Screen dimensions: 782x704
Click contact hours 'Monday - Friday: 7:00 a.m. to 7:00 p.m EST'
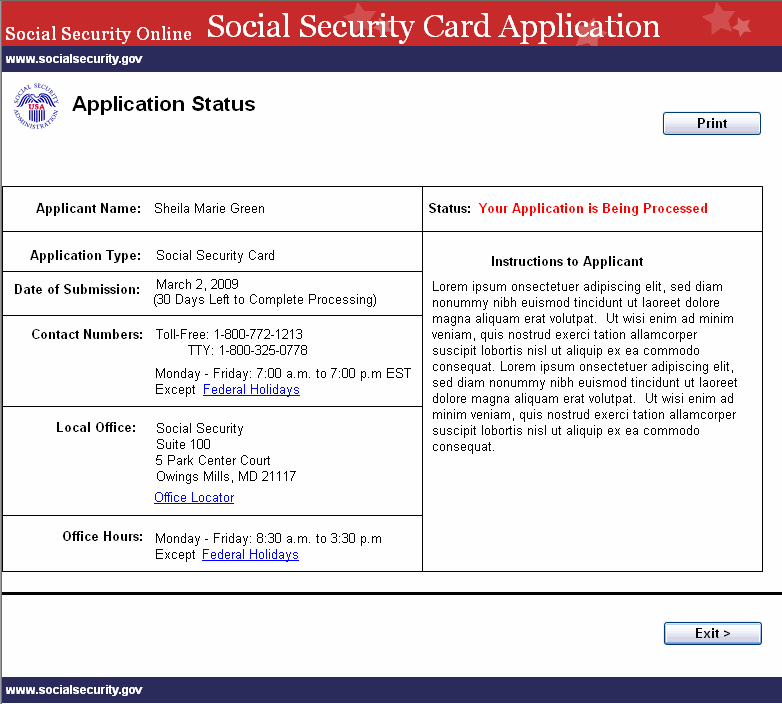click(x=283, y=373)
